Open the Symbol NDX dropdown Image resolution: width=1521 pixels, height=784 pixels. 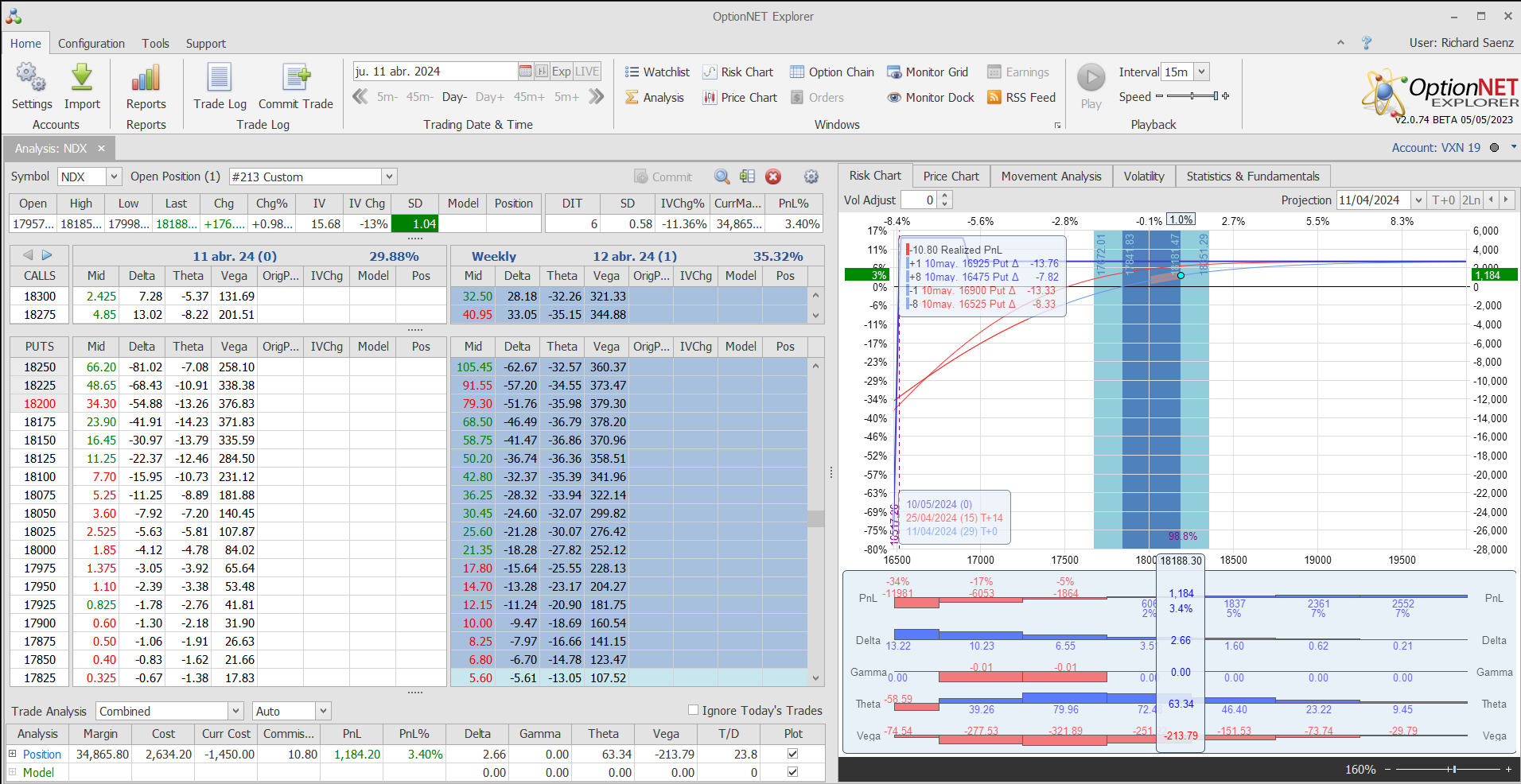(x=114, y=177)
